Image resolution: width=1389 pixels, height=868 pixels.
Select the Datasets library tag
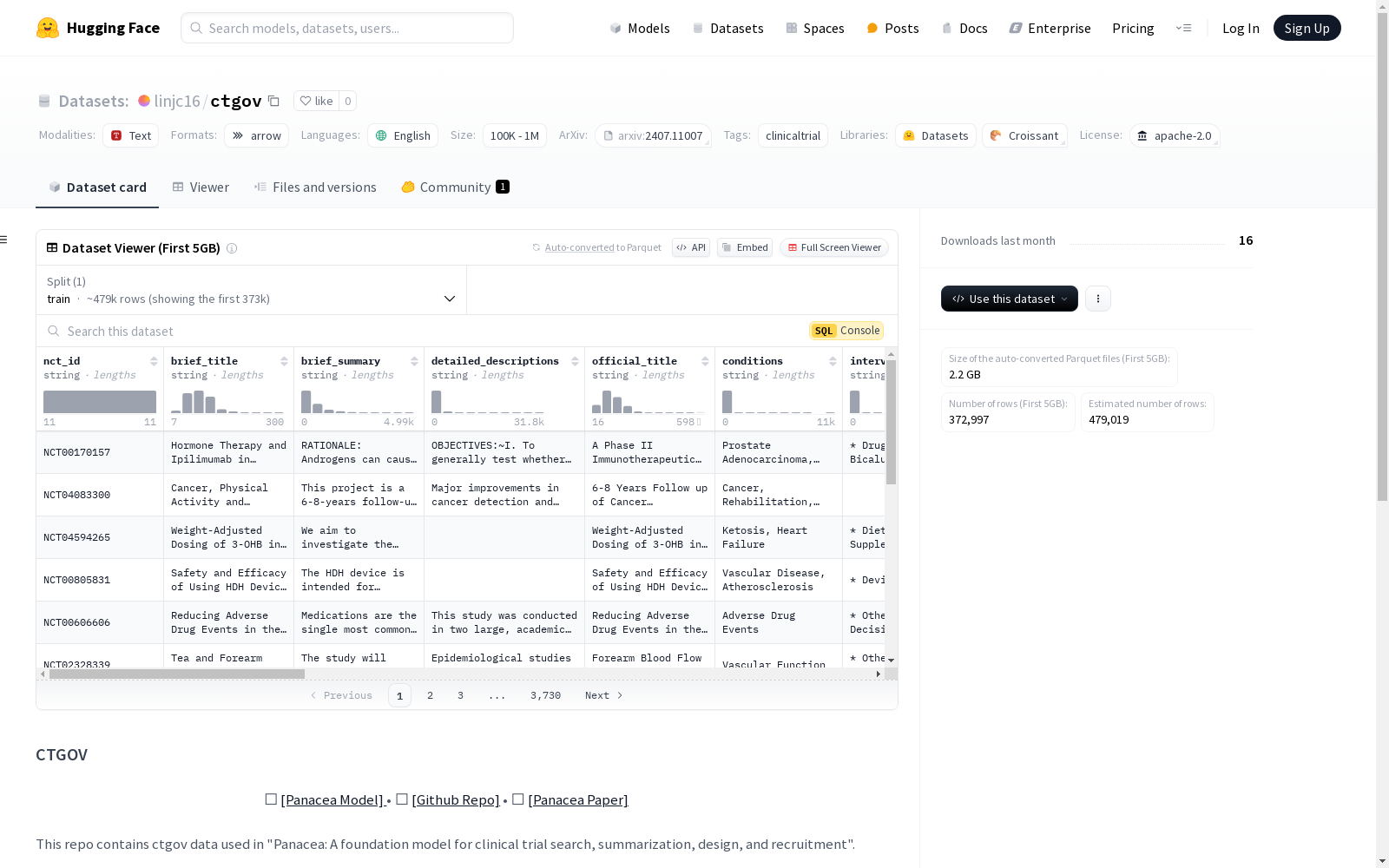click(x=936, y=135)
